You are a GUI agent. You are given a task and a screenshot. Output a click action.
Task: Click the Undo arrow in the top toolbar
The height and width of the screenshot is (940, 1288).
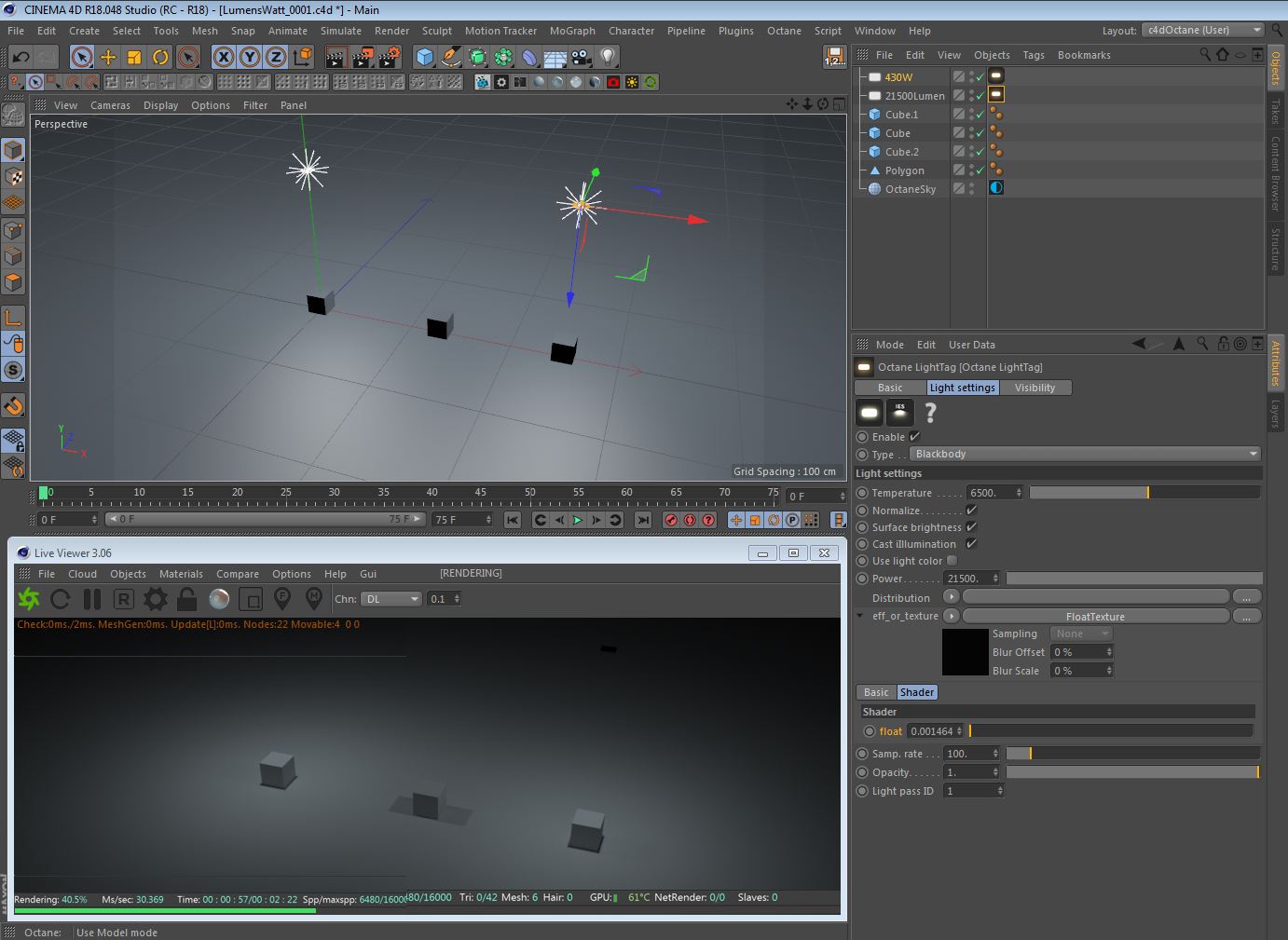pos(21,57)
